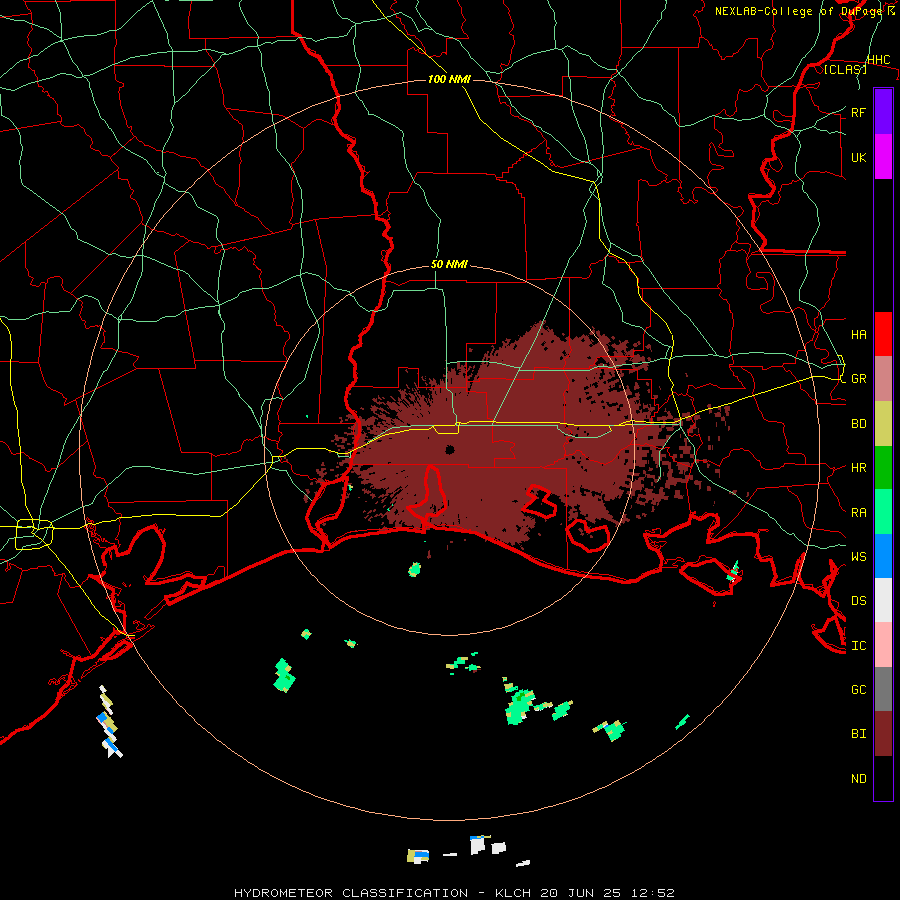Click the BI dark red legend swatch

tap(883, 734)
